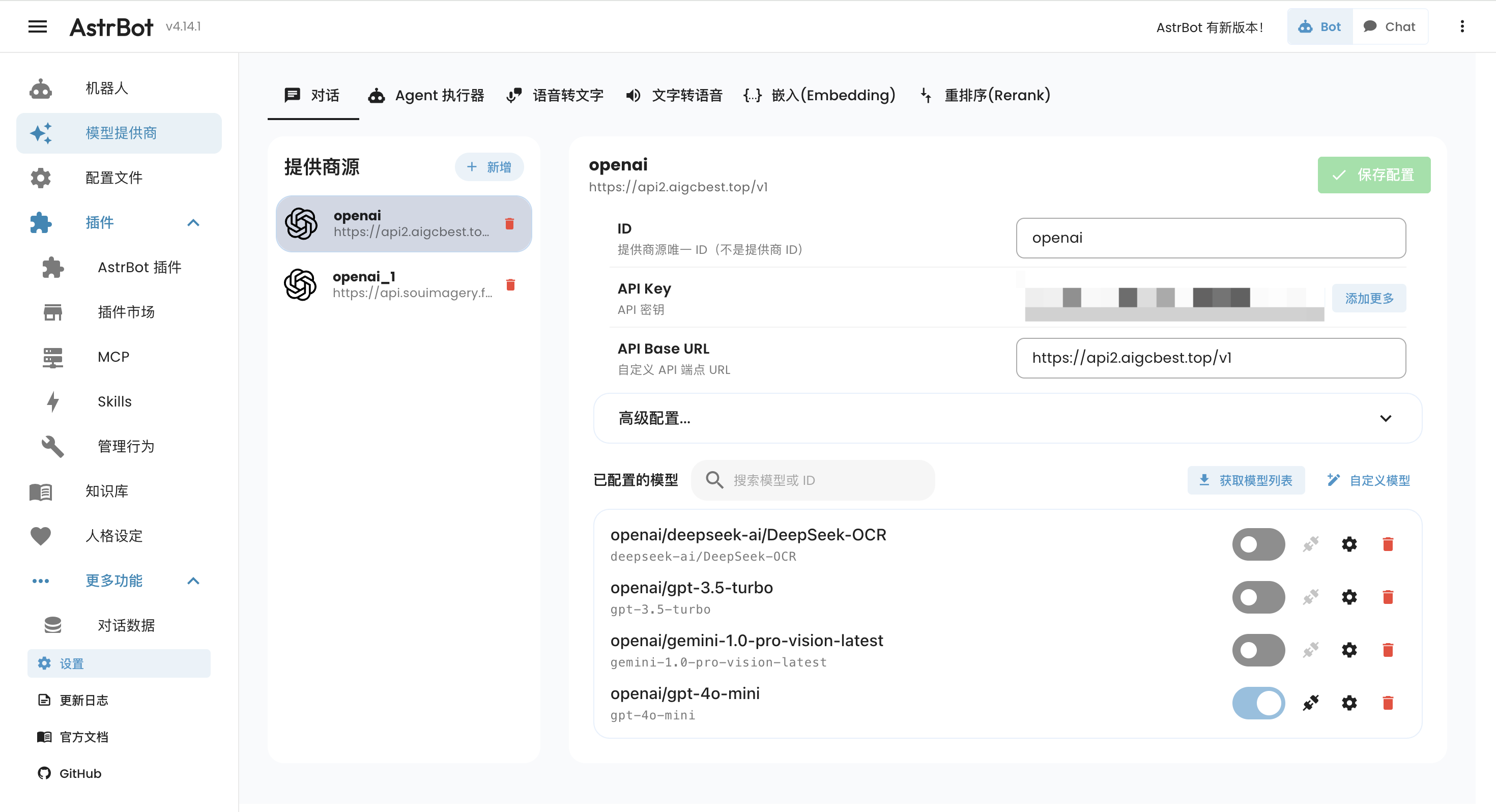Enable the openai/deepseek-ai/DeepSeek-OCR model toggle
This screenshot has height=812, width=1496.
[1258, 544]
